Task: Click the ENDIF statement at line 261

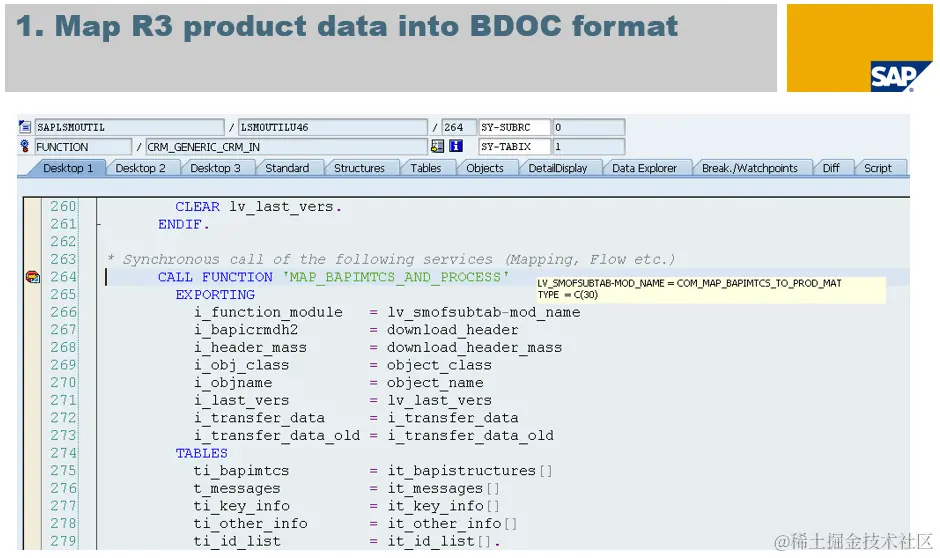Action: pos(183,224)
